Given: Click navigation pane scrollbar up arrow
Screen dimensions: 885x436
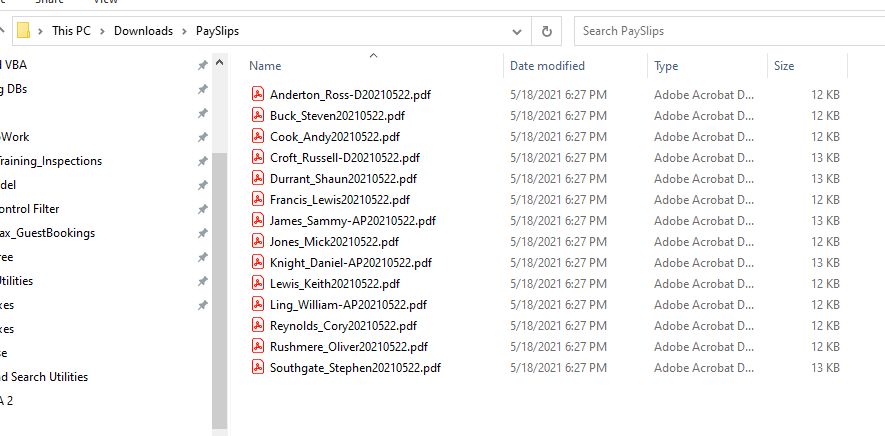Looking at the screenshot, I should click(x=220, y=62).
